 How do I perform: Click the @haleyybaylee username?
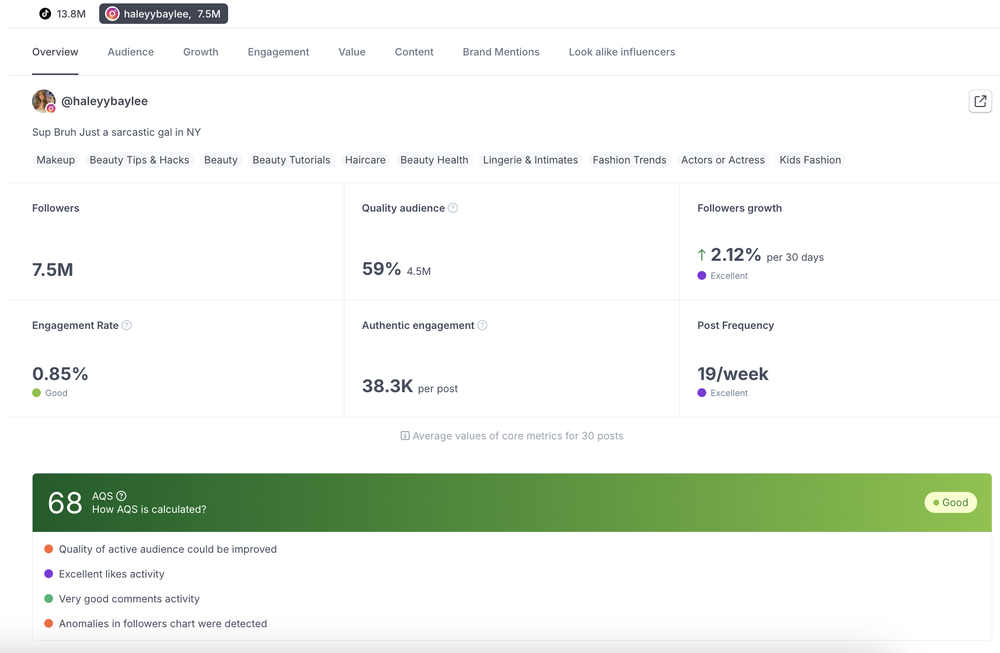point(105,101)
